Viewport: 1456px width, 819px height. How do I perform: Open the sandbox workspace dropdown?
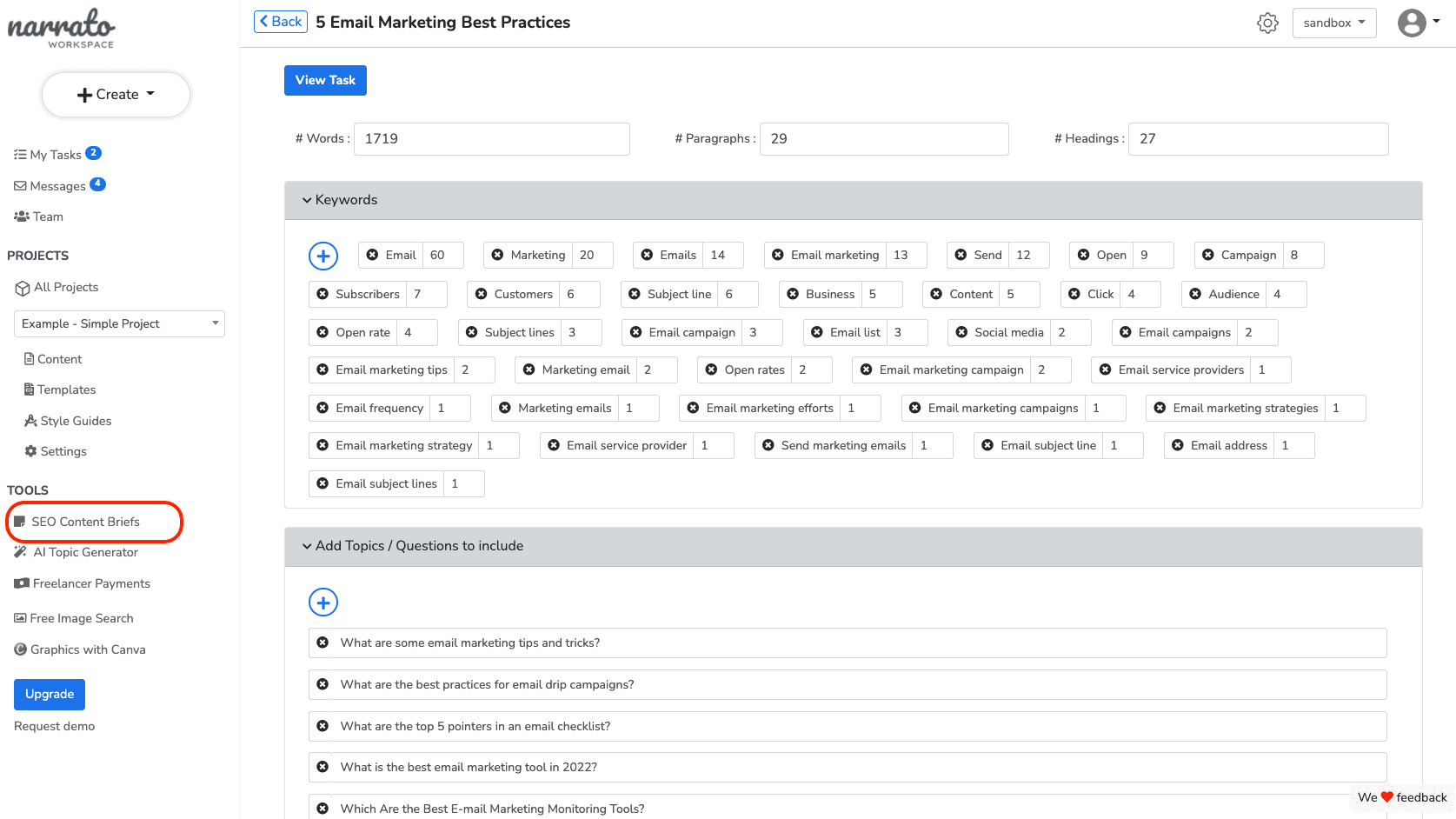[x=1333, y=23]
